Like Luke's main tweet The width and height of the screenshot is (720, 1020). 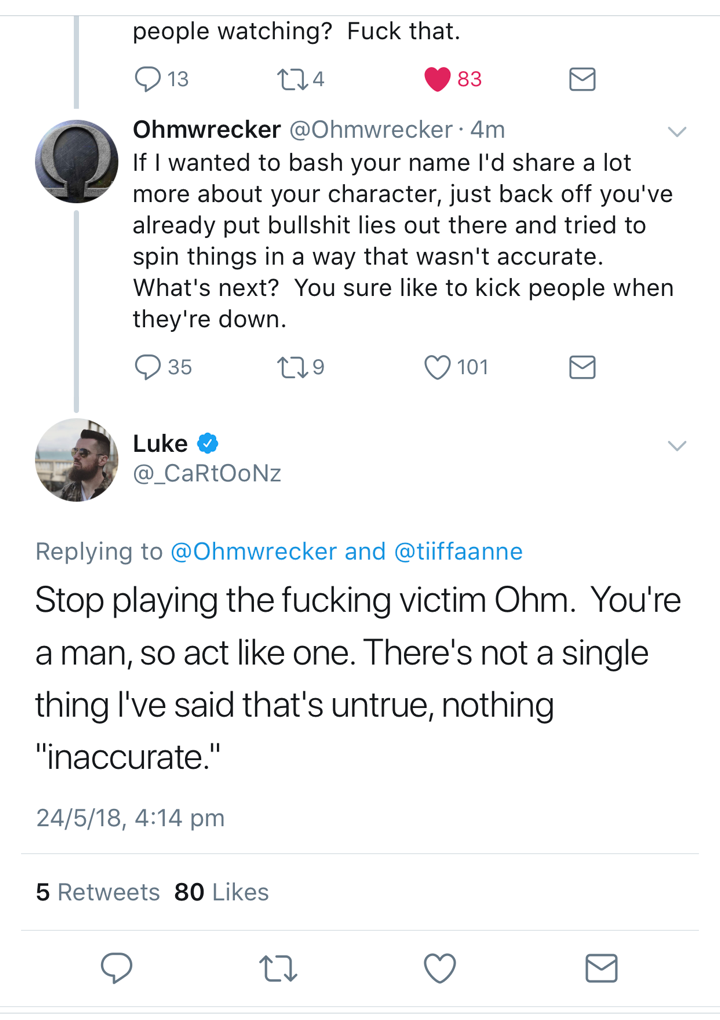click(440, 968)
